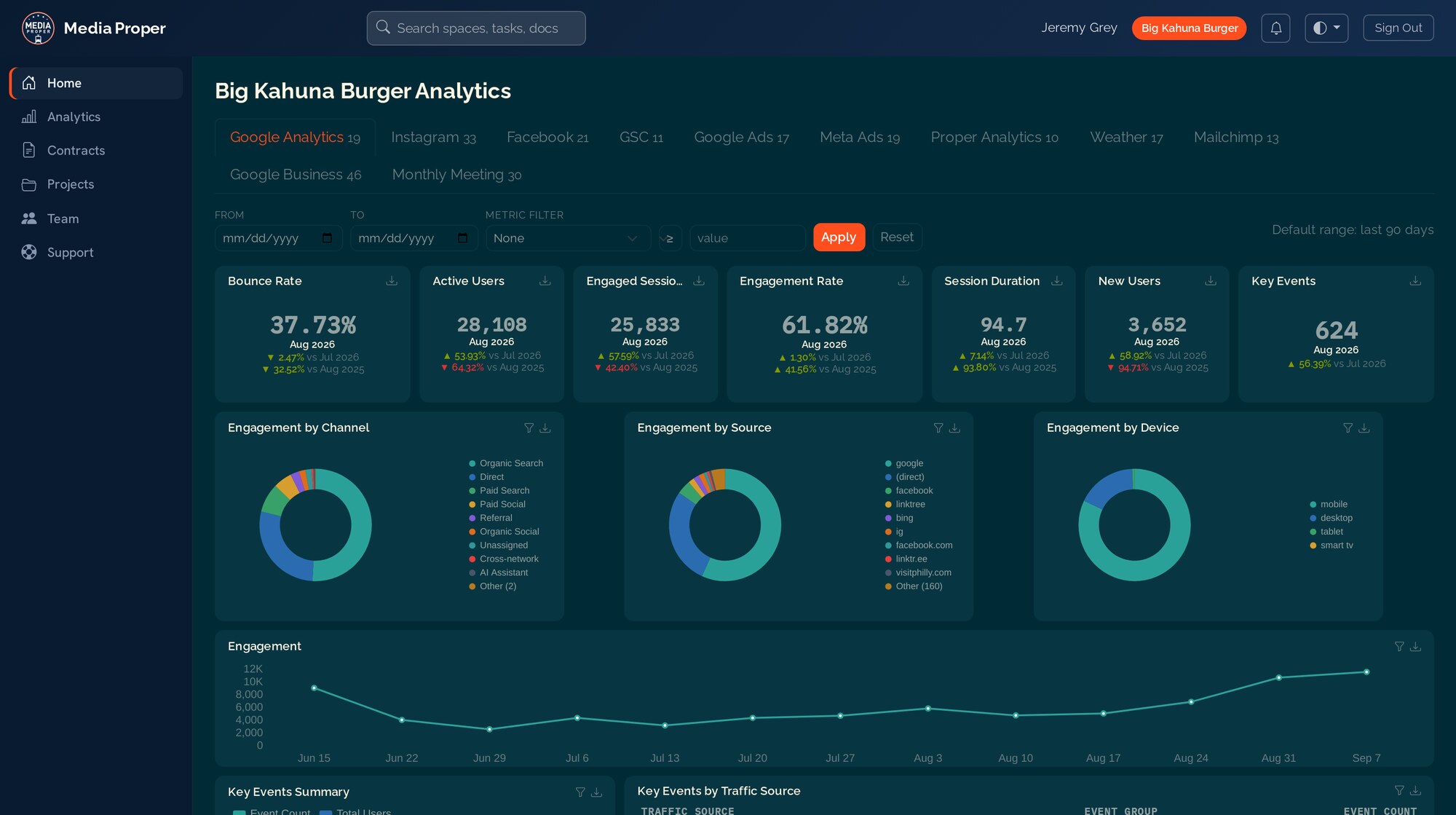This screenshot has height=815, width=1456.
Task: Click the Big Kahuna Burger badge
Action: [1190, 28]
